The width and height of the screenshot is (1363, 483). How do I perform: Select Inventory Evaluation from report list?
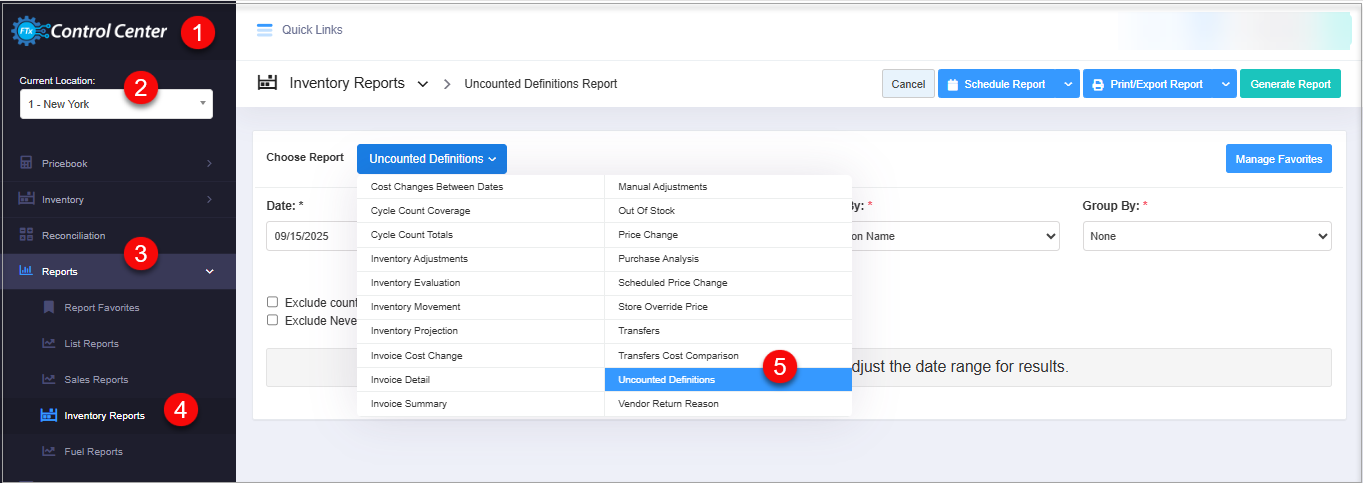click(415, 283)
